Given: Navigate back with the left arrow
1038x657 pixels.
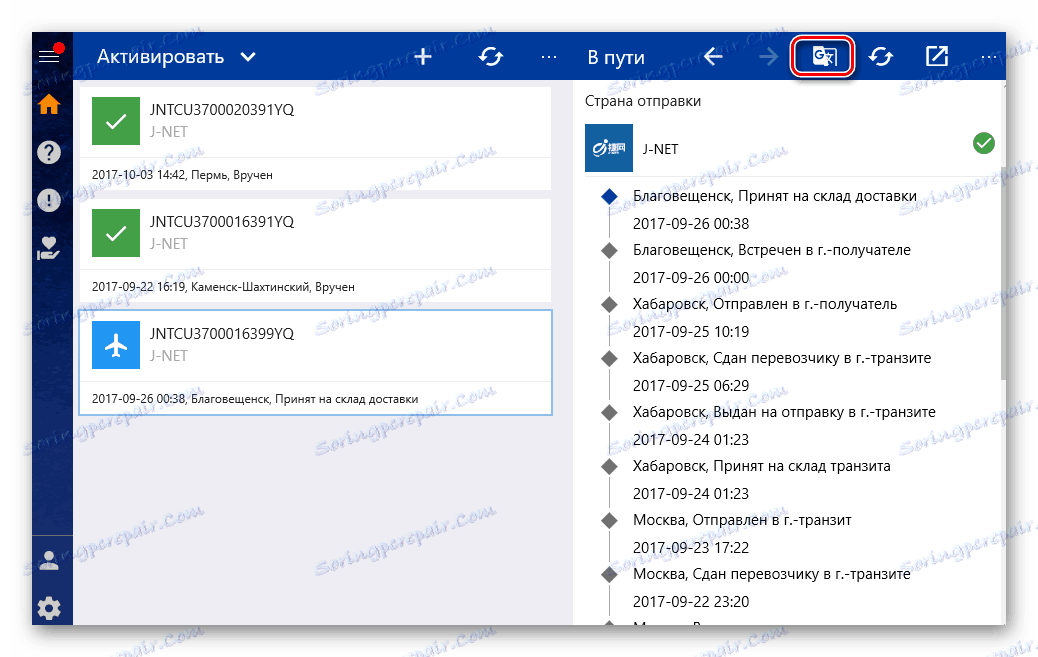Looking at the screenshot, I should (x=712, y=57).
